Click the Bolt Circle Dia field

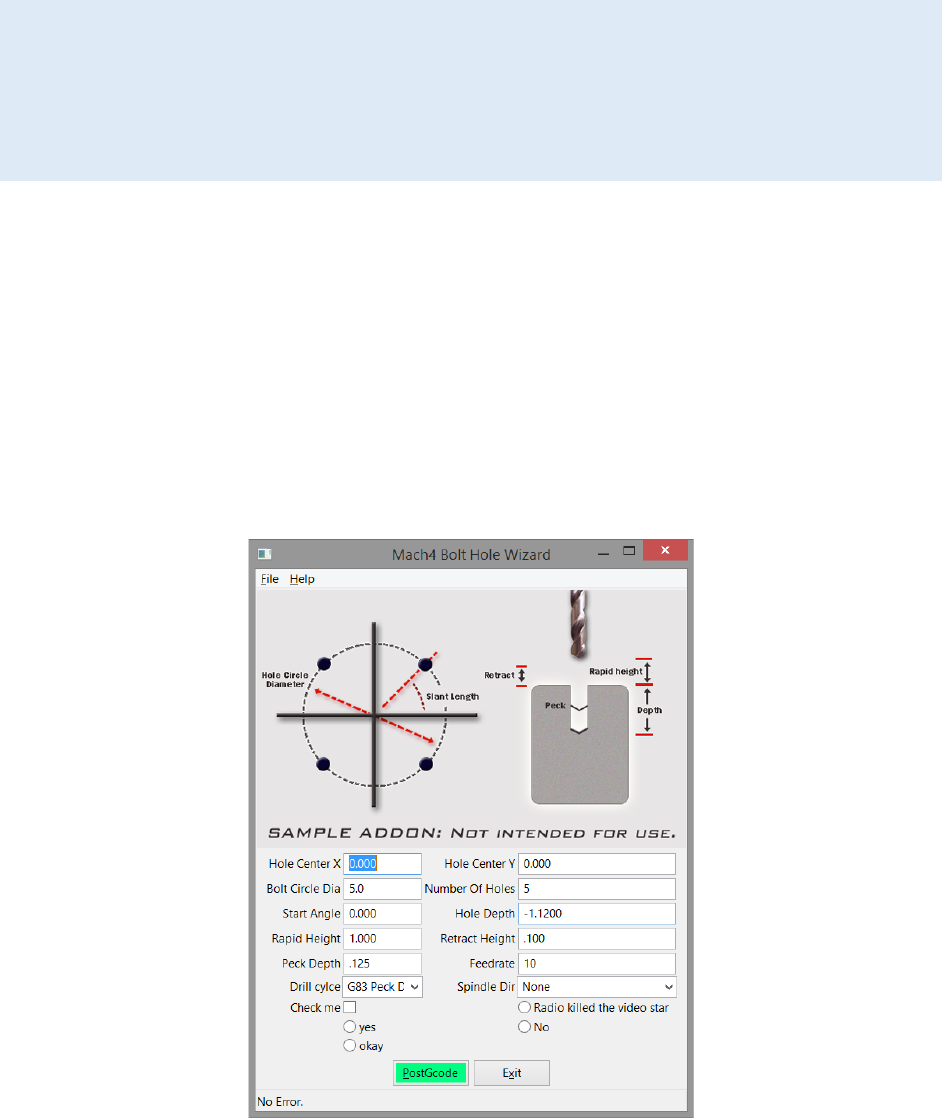[382, 888]
